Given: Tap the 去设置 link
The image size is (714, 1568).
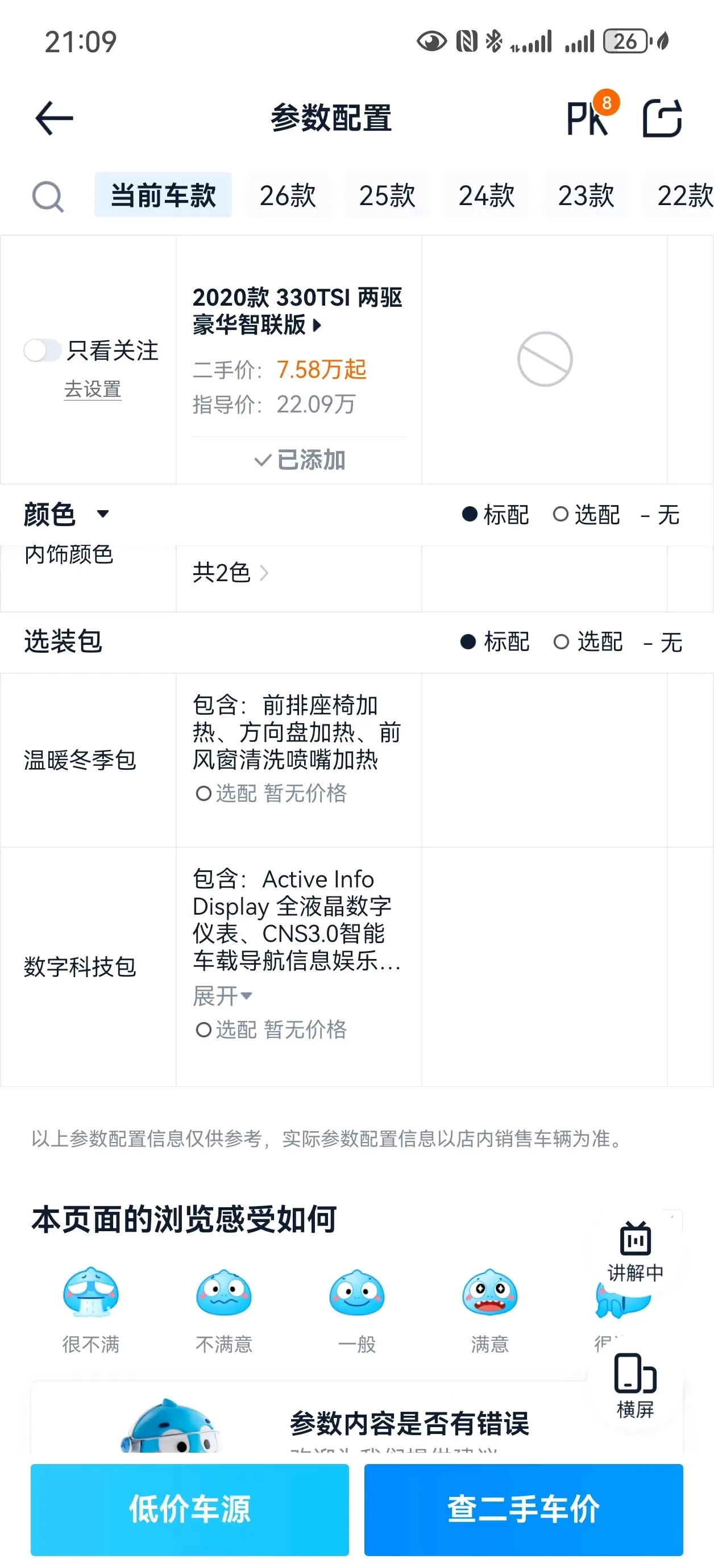Looking at the screenshot, I should (93, 389).
